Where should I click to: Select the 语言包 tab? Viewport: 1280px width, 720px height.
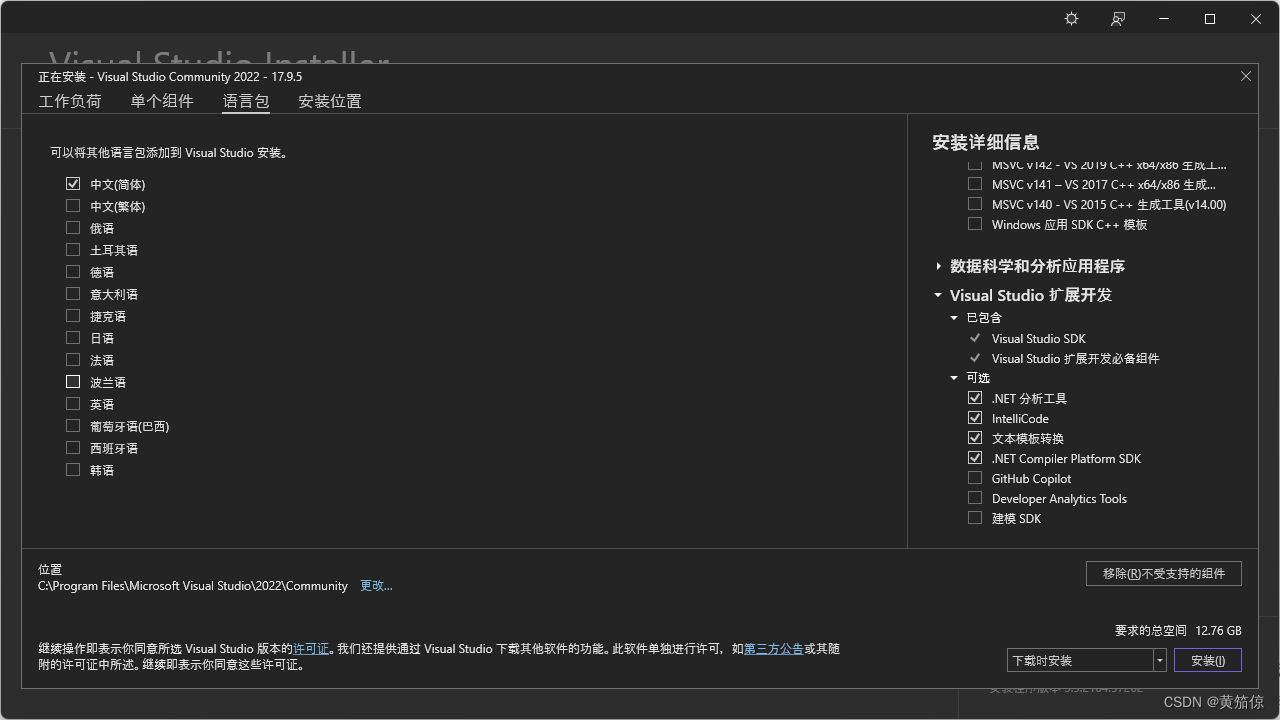click(x=246, y=101)
